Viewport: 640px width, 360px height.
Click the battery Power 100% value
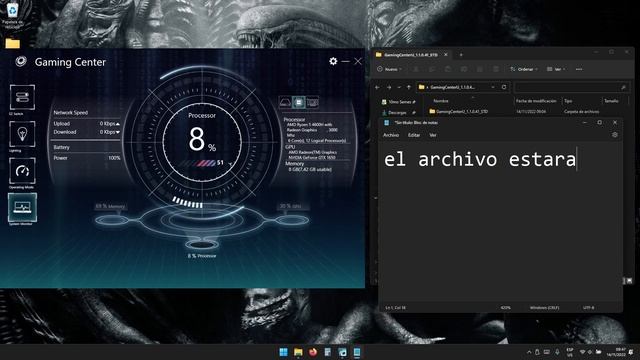114,158
